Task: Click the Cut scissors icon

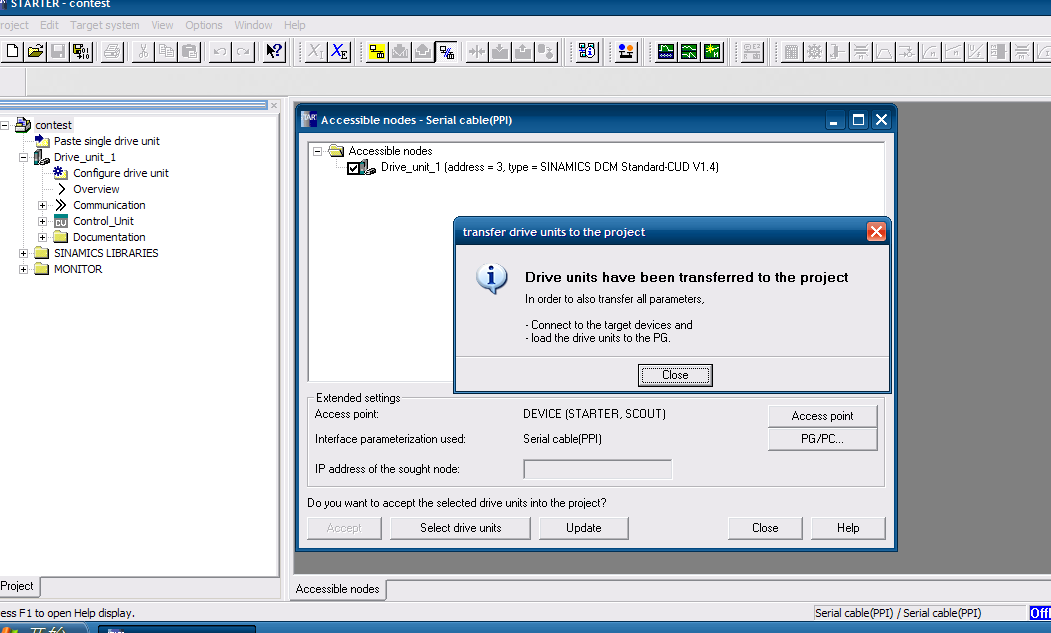Action: (x=143, y=52)
